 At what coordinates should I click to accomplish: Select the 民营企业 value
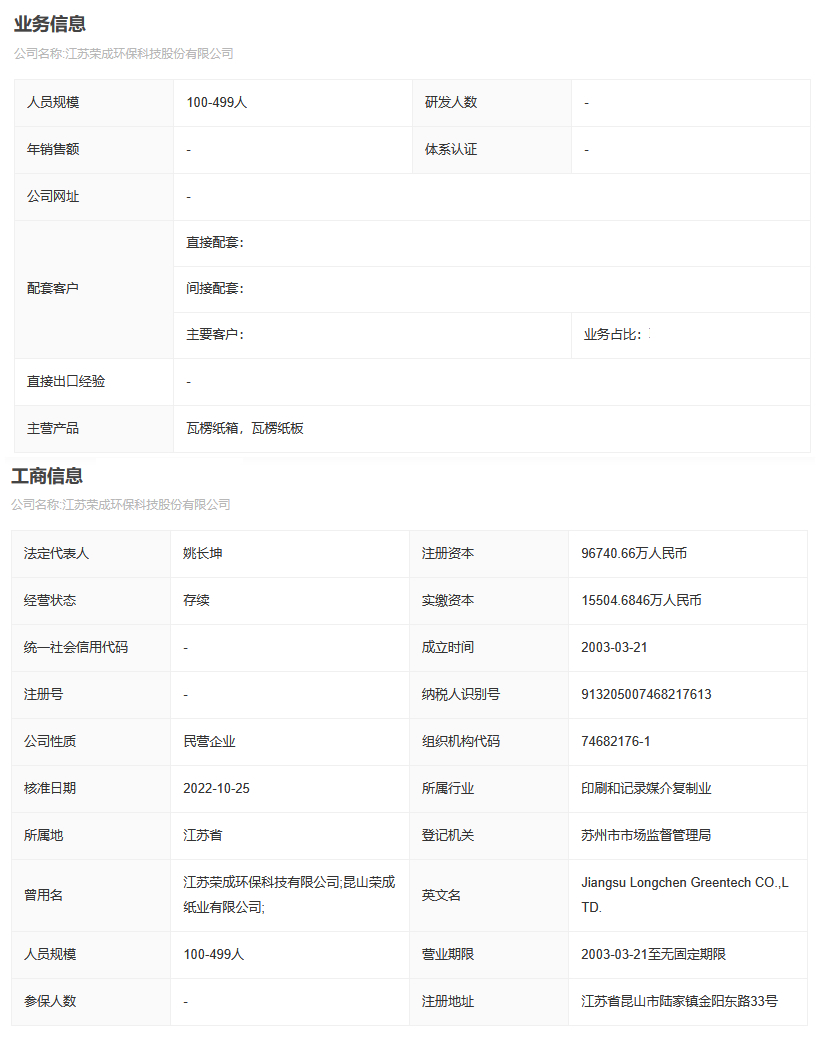pyautogui.click(x=210, y=741)
